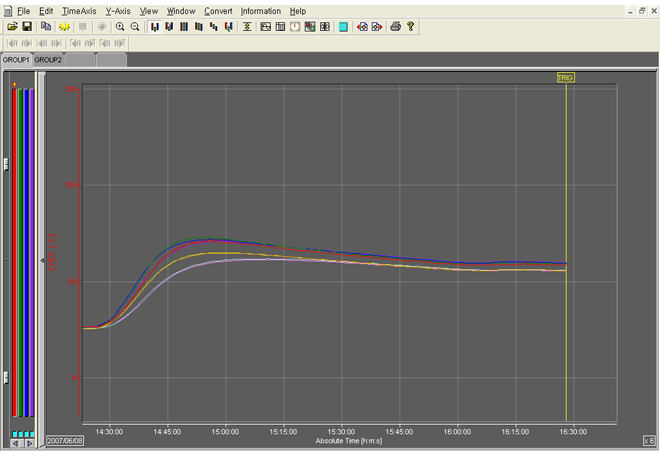Open the TimeAxis menu

coord(79,11)
